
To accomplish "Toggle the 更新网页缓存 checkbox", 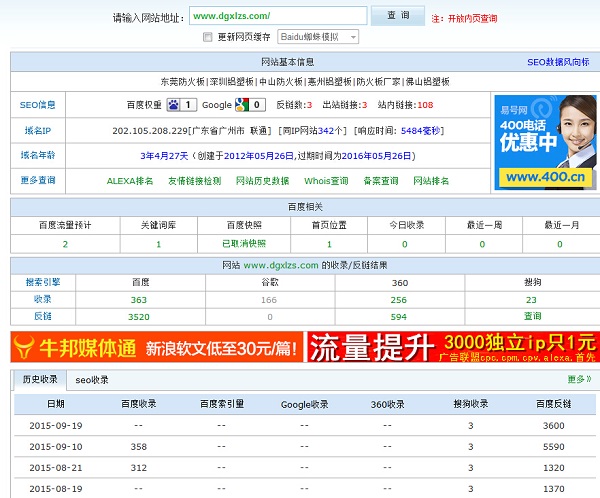I will [x=207, y=37].
